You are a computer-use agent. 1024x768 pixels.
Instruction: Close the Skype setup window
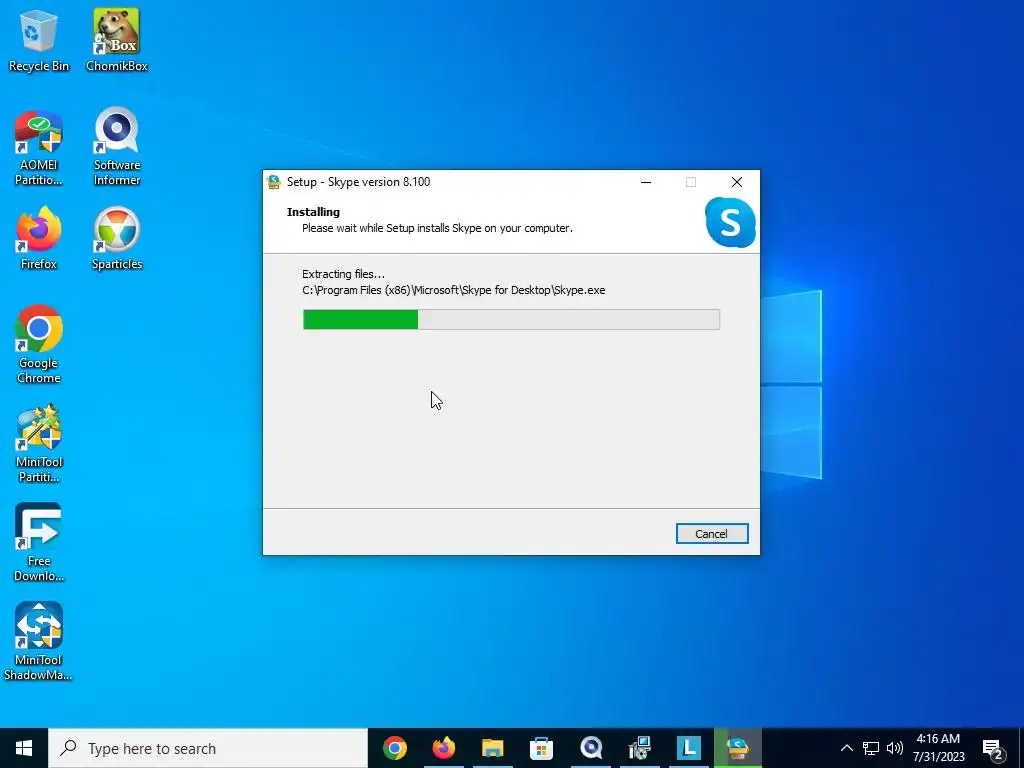tap(737, 182)
